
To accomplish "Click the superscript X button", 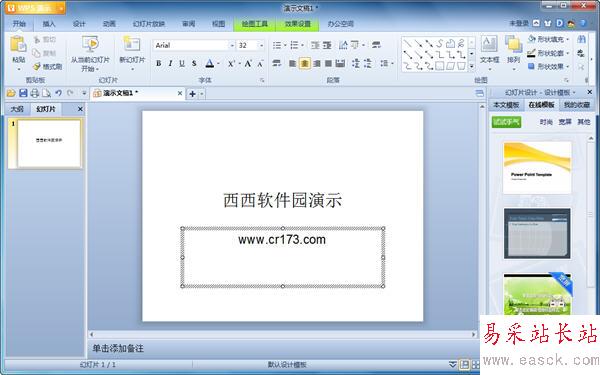I will [231, 64].
